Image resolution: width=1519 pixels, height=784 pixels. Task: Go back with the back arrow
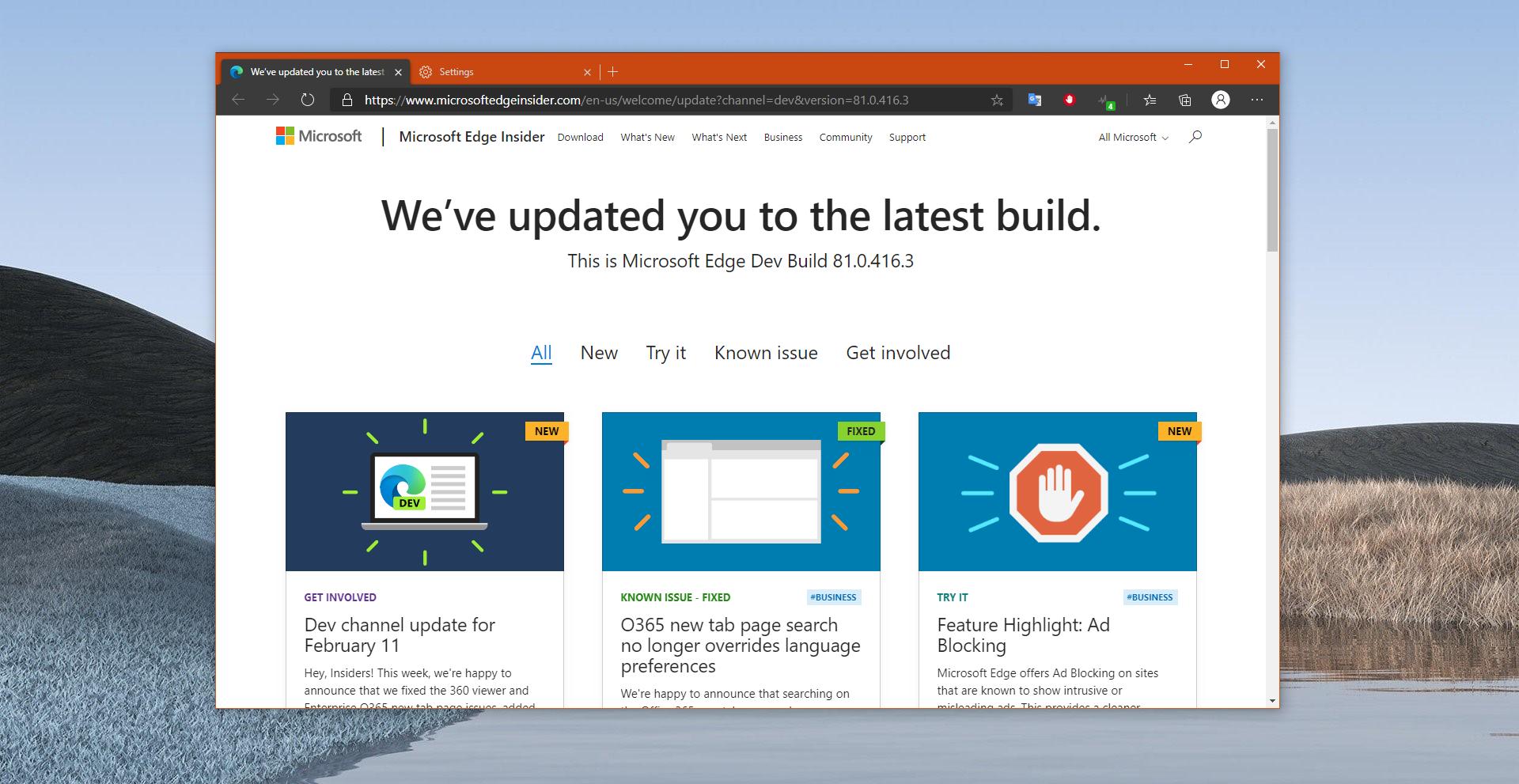tap(238, 100)
